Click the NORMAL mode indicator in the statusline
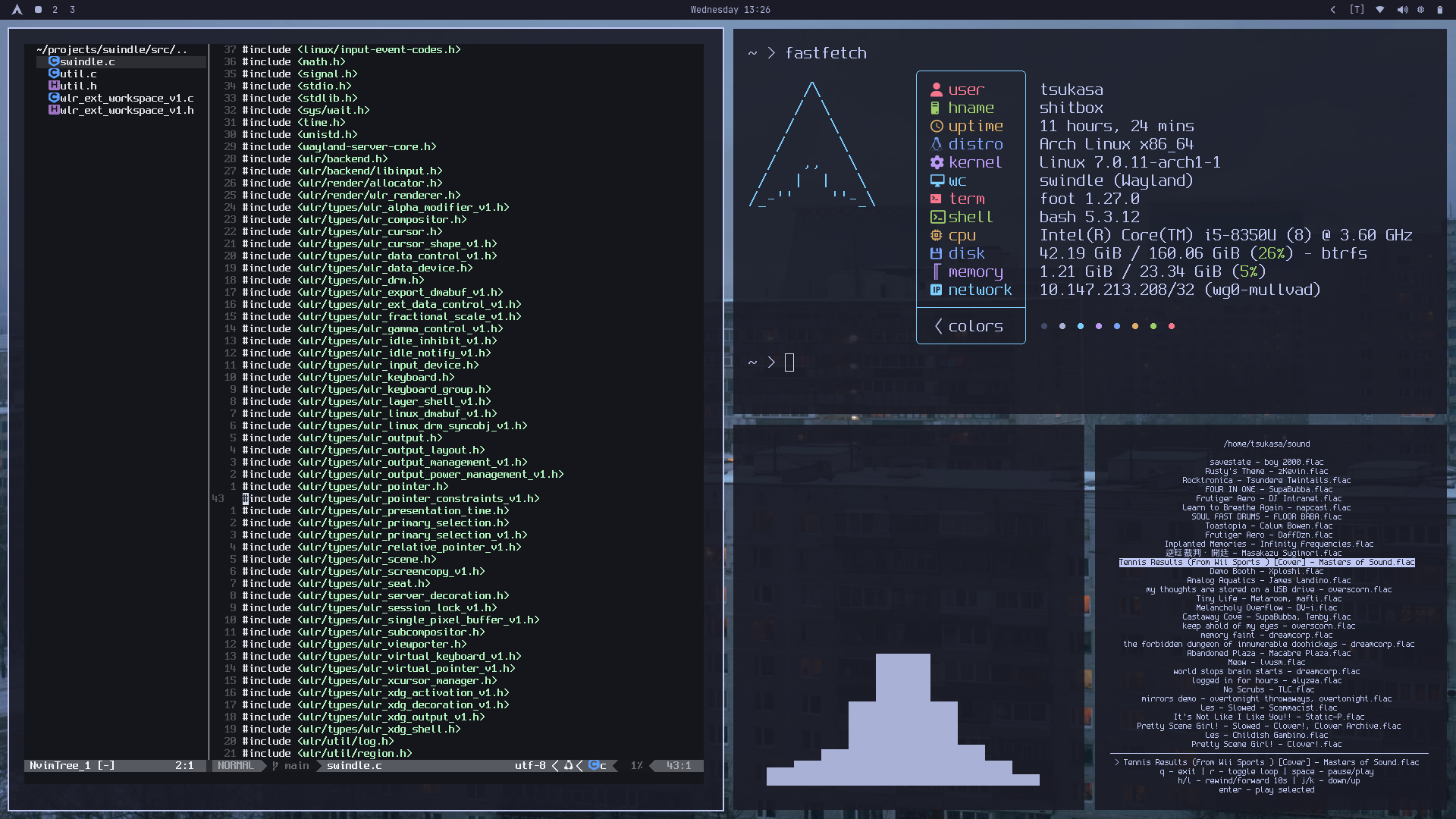 236,766
